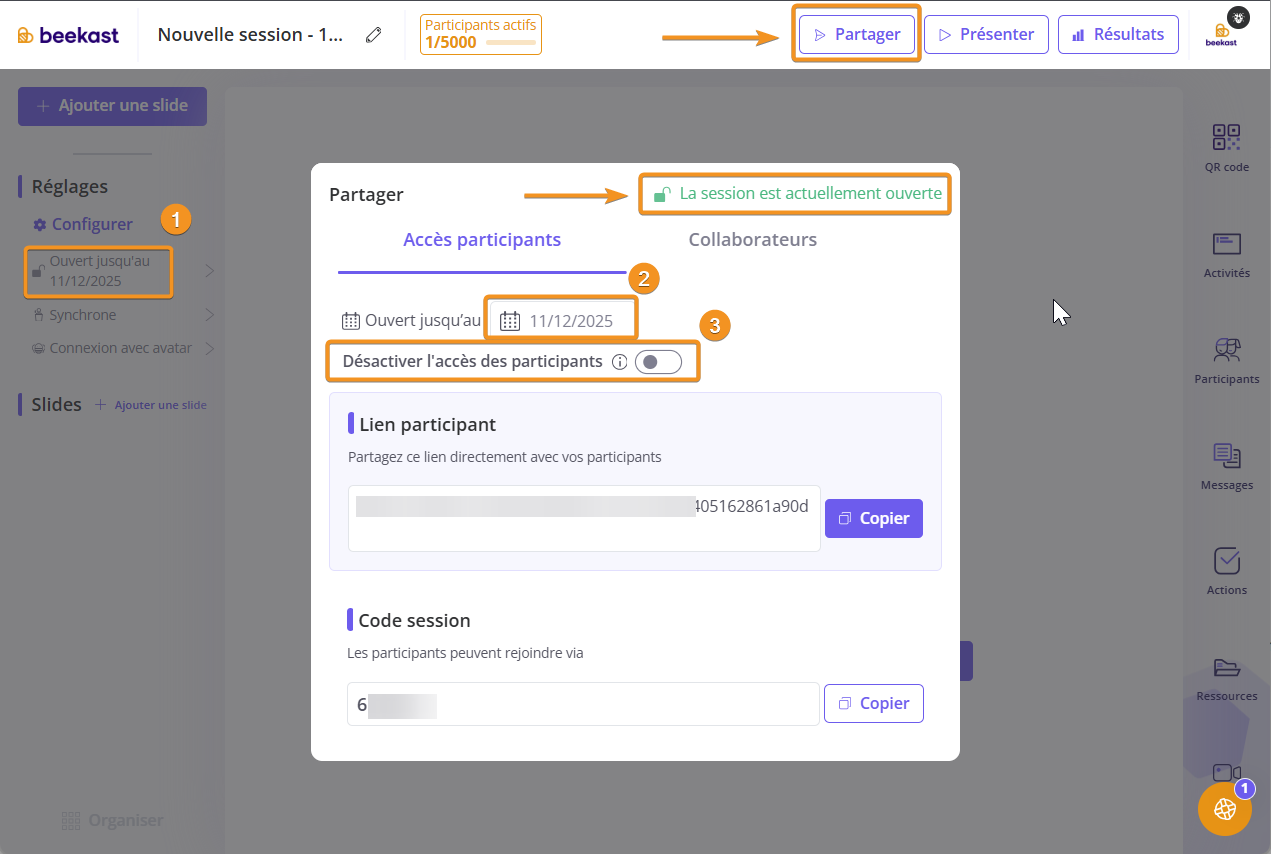Click the pencil icon to rename session
1271x854 pixels.
[374, 35]
